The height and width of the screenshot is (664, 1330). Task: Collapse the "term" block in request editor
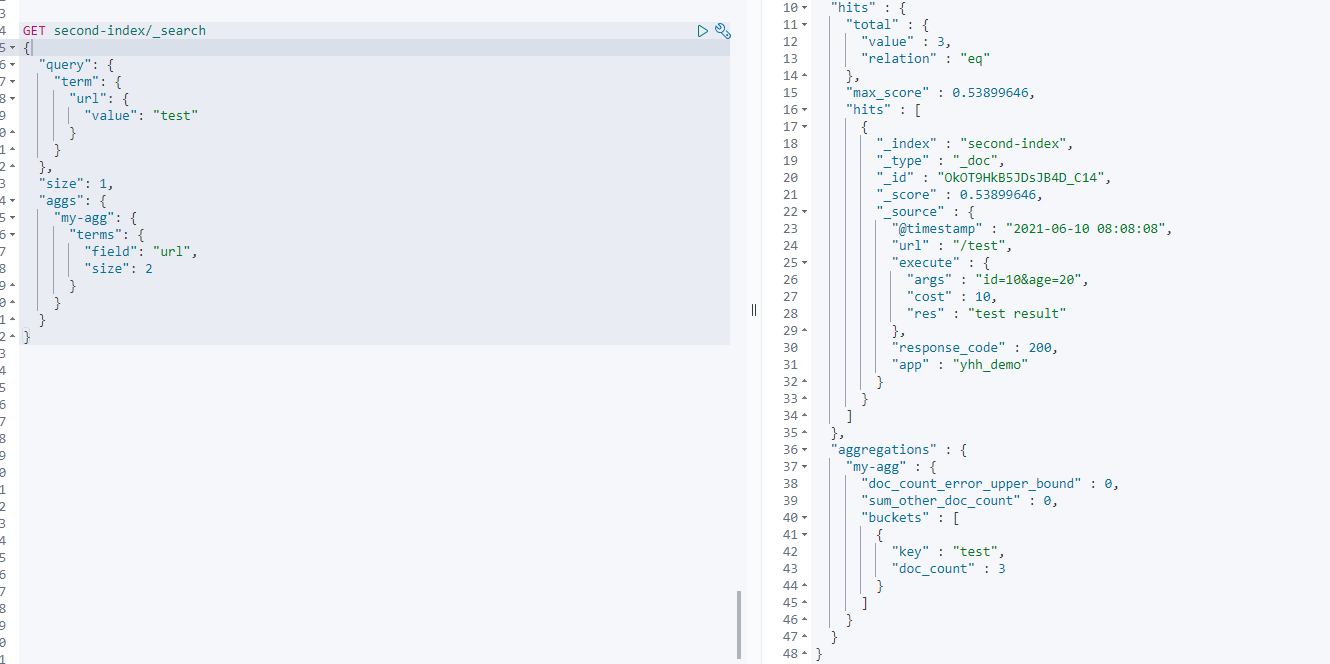coord(11,82)
